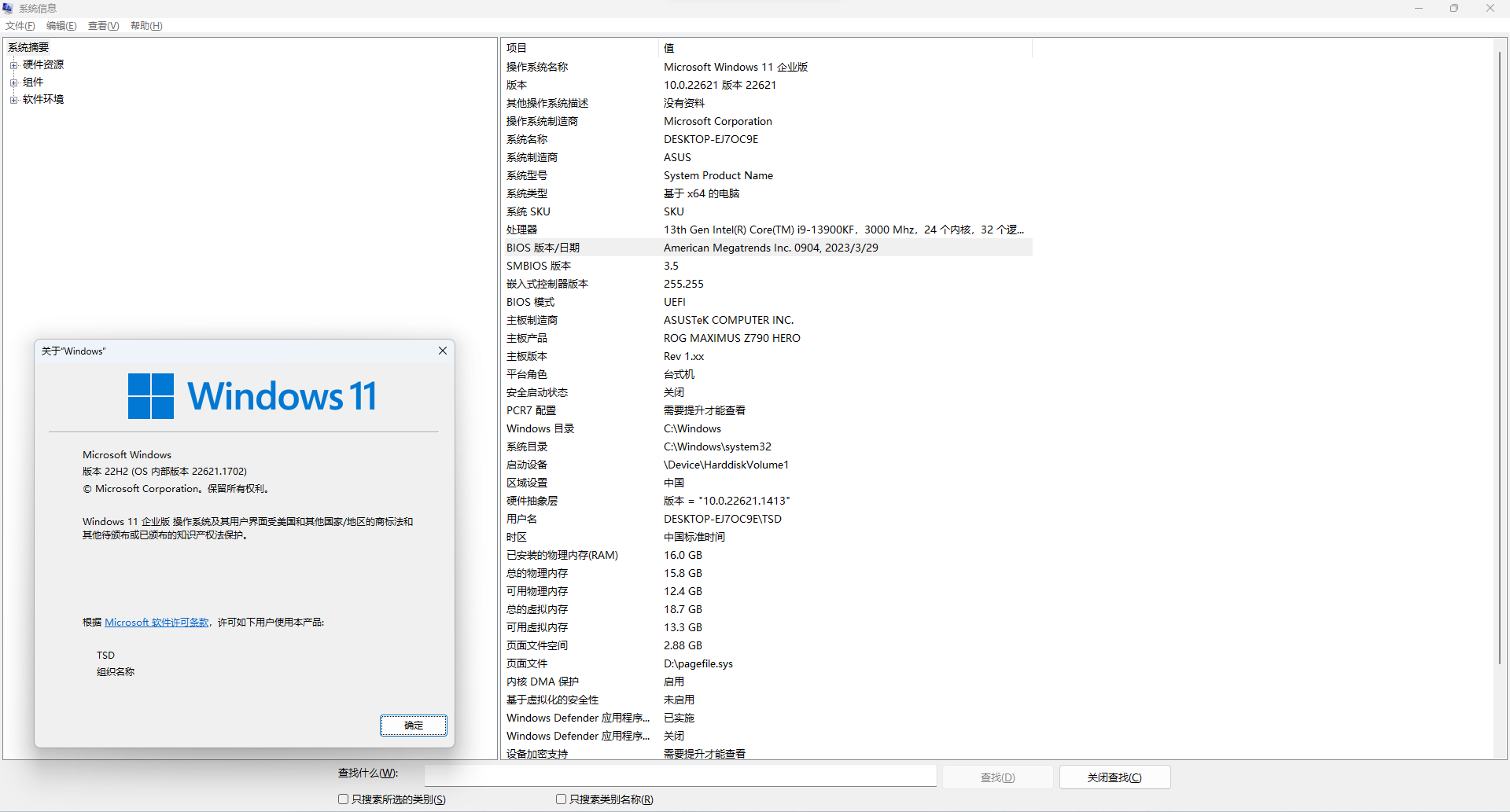This screenshot has width=1510, height=812.
Task: Click the 系统类型 row
Action: 767,193
